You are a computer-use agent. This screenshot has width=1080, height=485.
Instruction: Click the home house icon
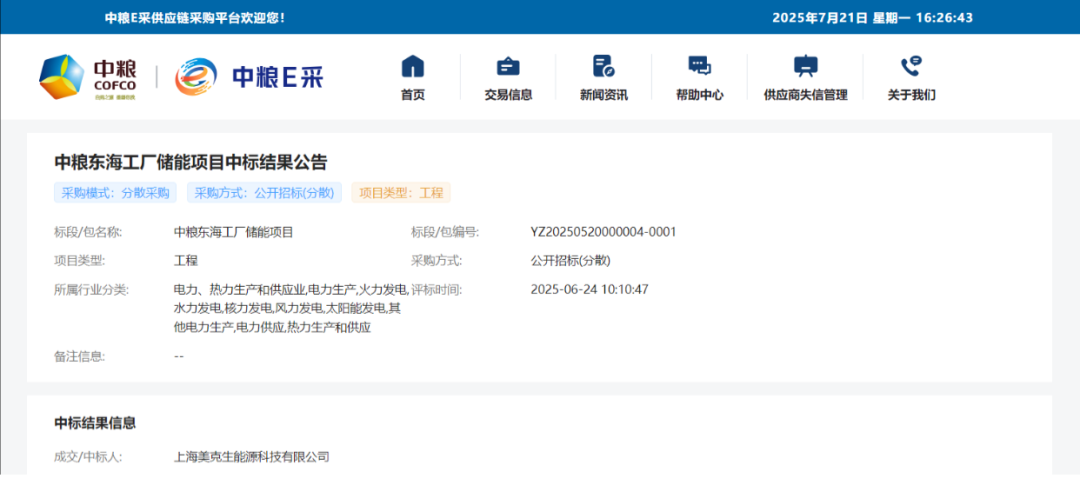[413, 67]
